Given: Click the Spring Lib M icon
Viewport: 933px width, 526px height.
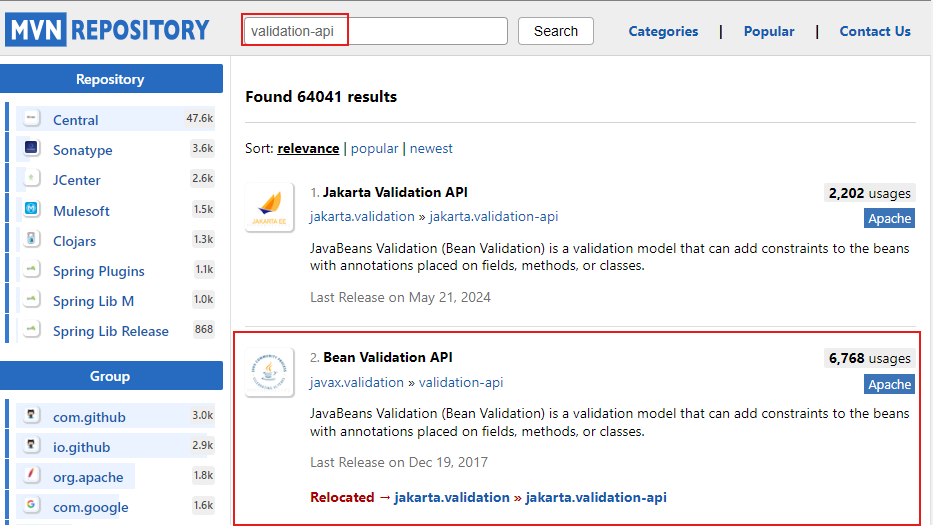Looking at the screenshot, I should pyautogui.click(x=32, y=299).
